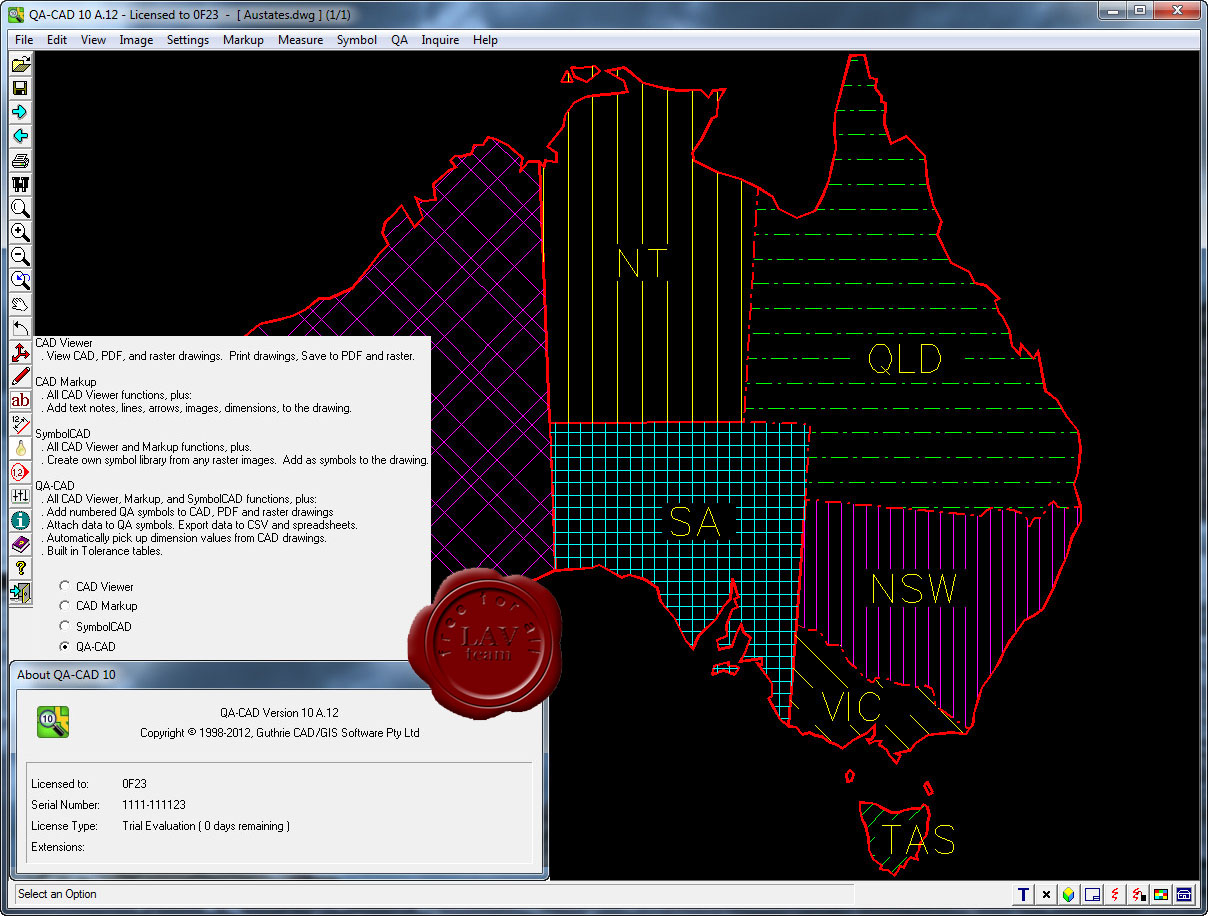Select the dimension measure tool icon
1208x916 pixels.
[x=20, y=424]
